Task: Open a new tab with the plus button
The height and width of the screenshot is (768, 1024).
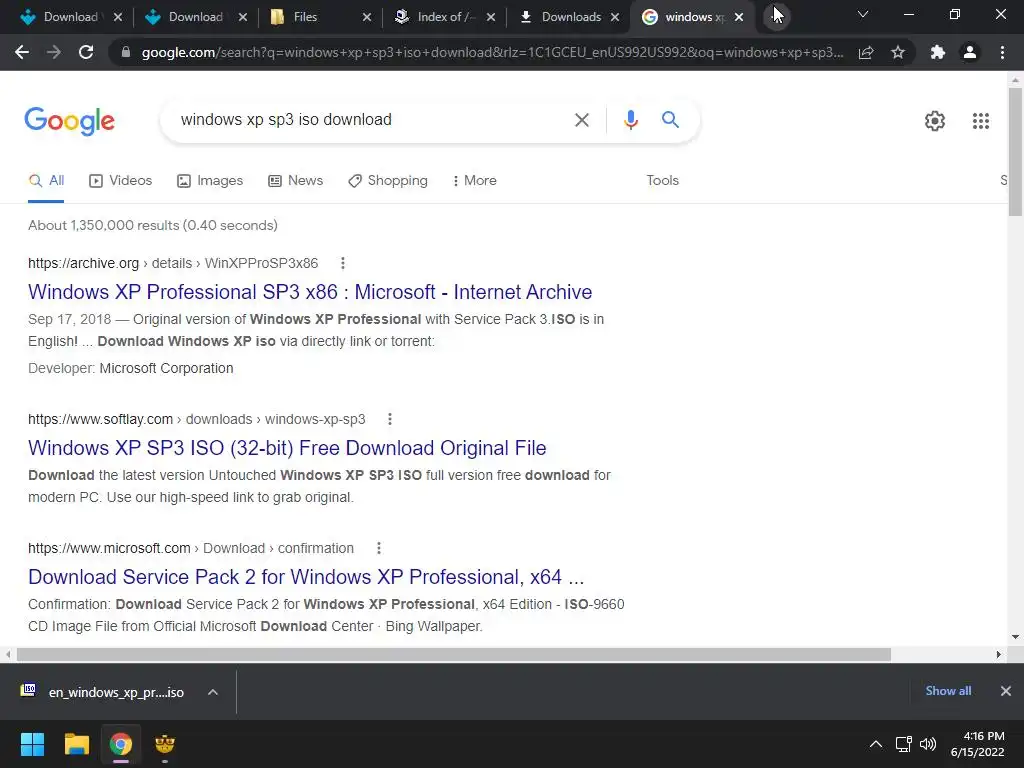Action: 776,16
